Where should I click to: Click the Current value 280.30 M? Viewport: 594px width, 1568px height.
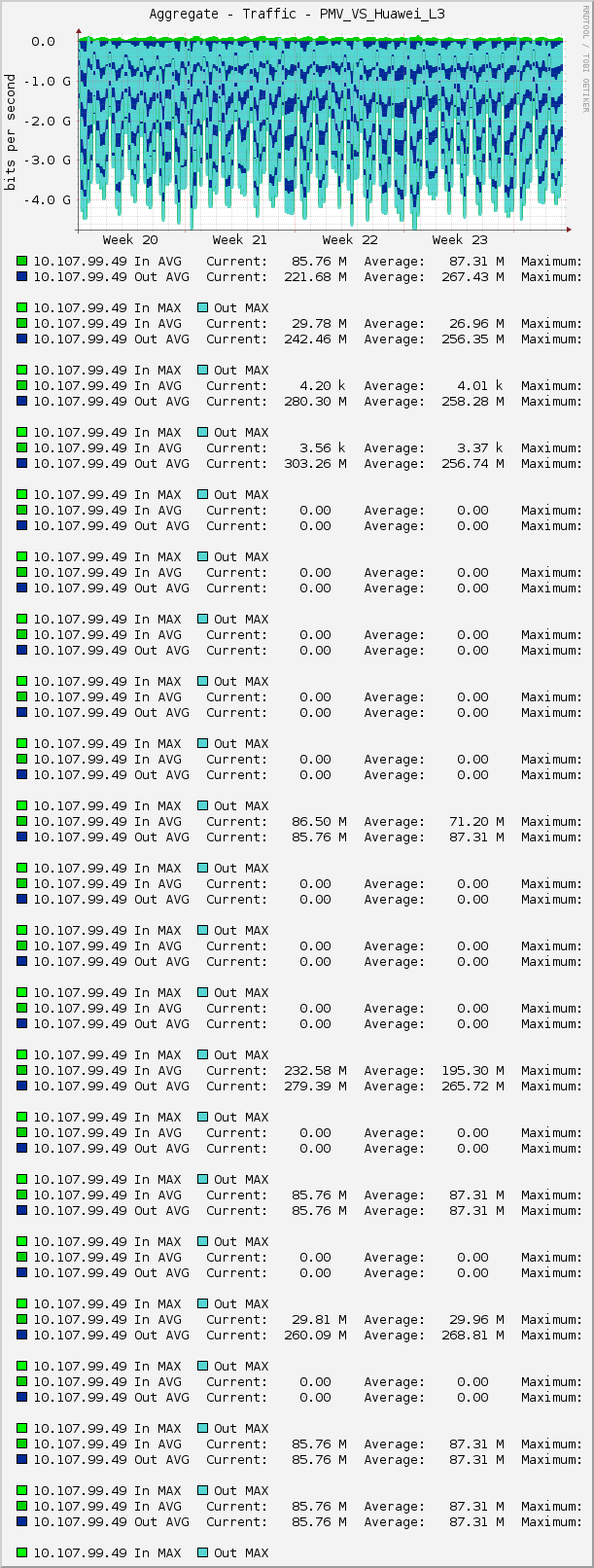click(x=315, y=402)
